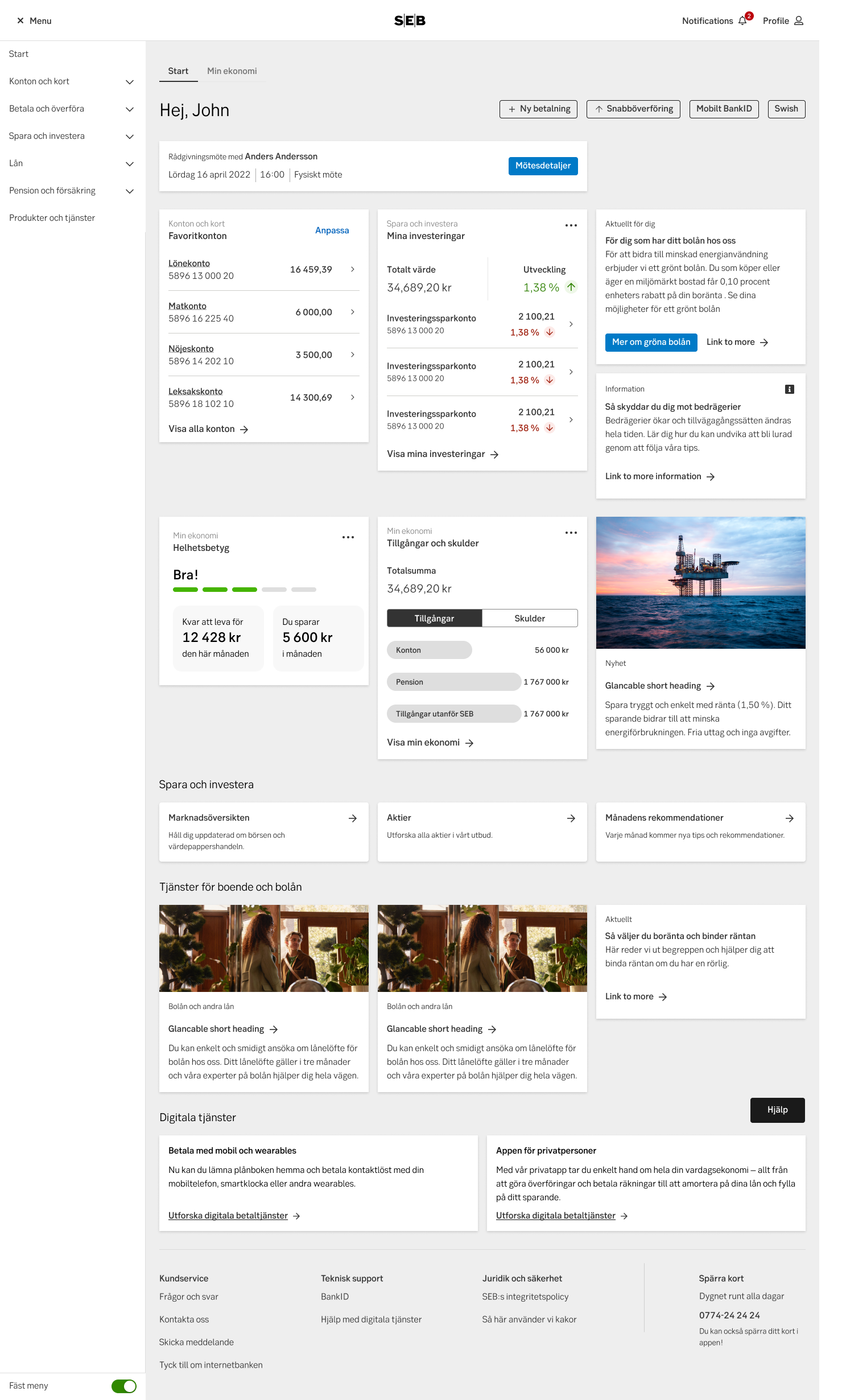Click the Mötesdetaljer button
Screen dimensions: 842x1400
[543, 166]
